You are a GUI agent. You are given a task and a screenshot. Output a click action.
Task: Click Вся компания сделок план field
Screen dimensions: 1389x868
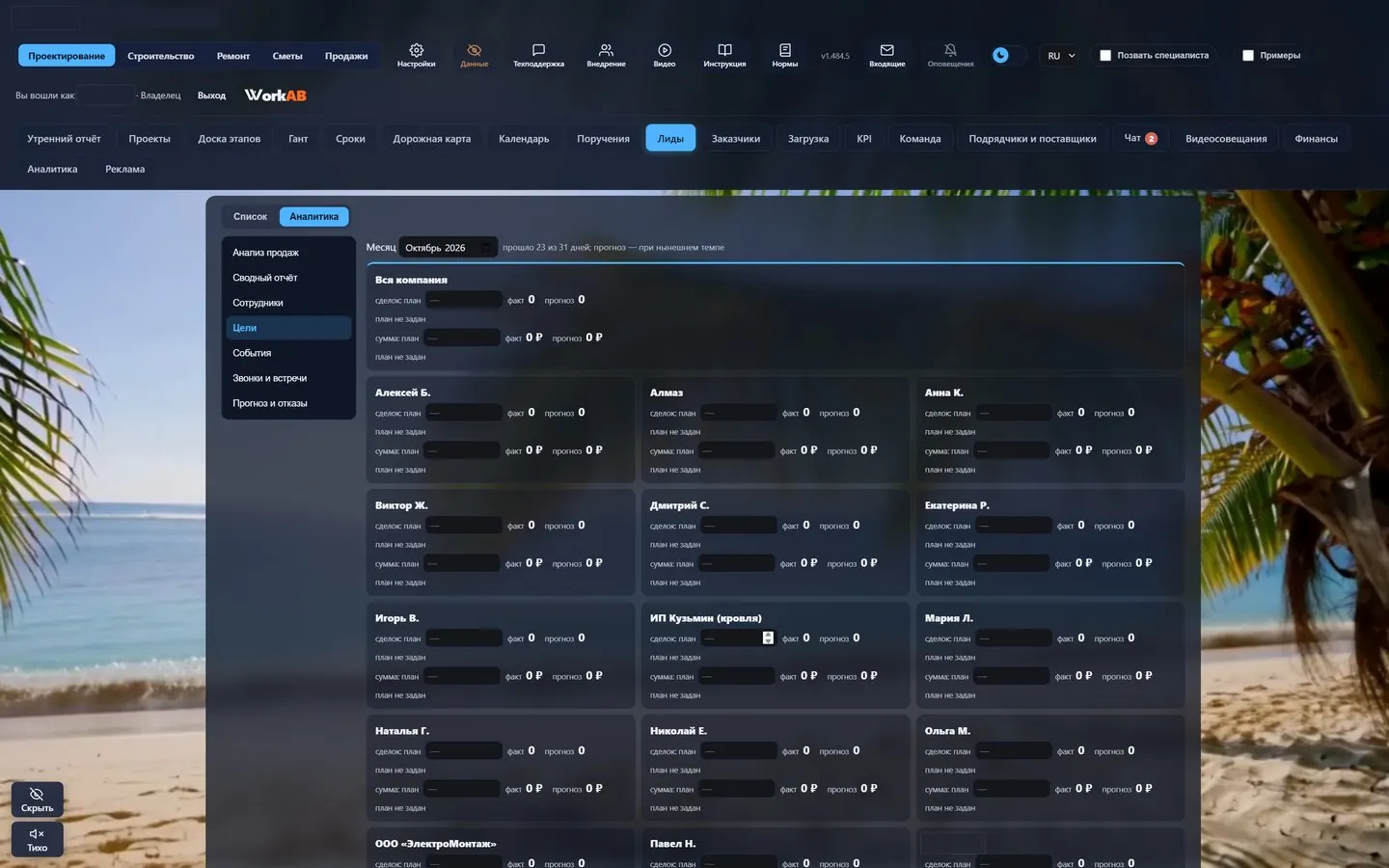tap(464, 300)
